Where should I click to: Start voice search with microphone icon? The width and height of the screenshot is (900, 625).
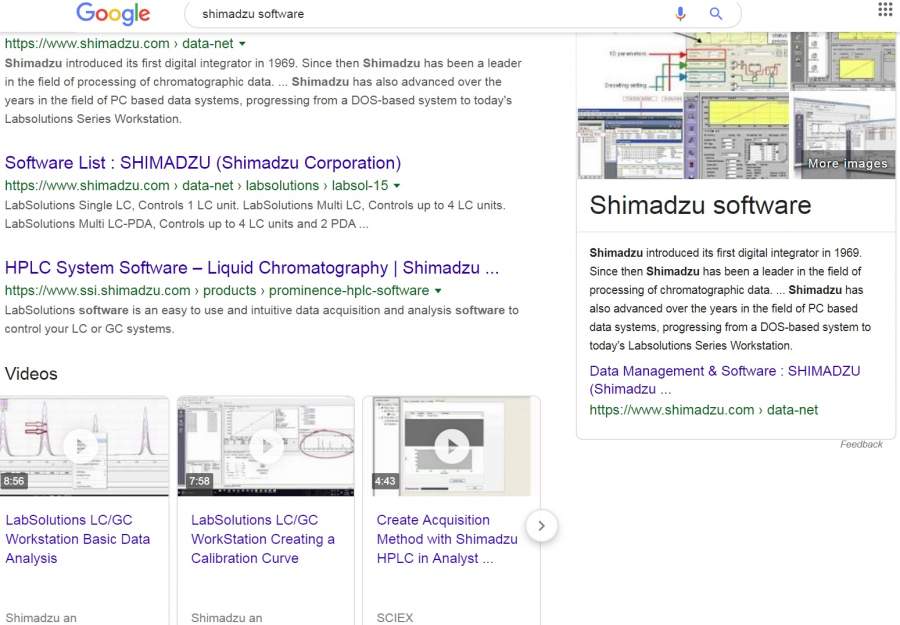click(x=681, y=14)
